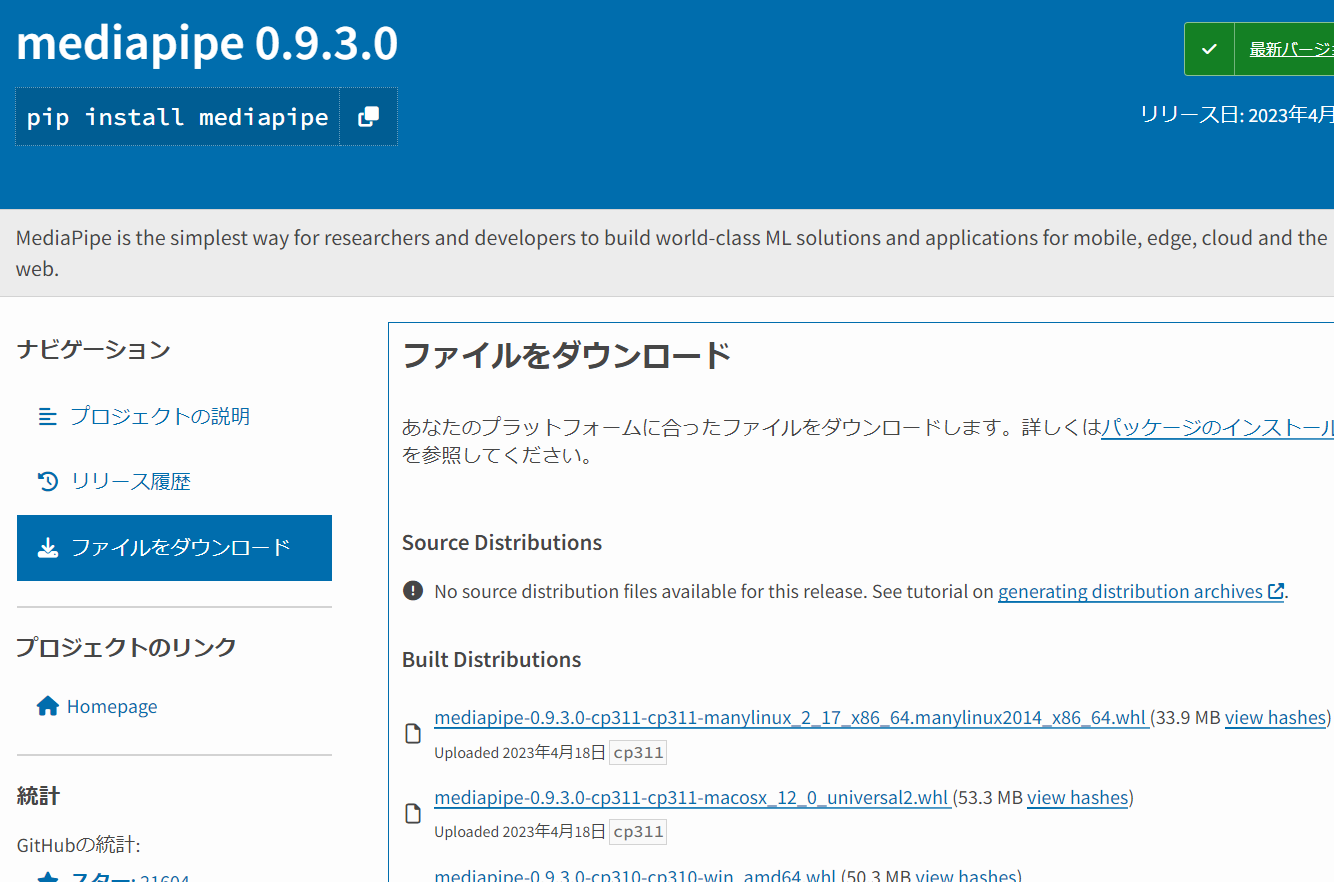Click the download tray icon in sidebar
This screenshot has height=882, width=1334.
[47, 548]
